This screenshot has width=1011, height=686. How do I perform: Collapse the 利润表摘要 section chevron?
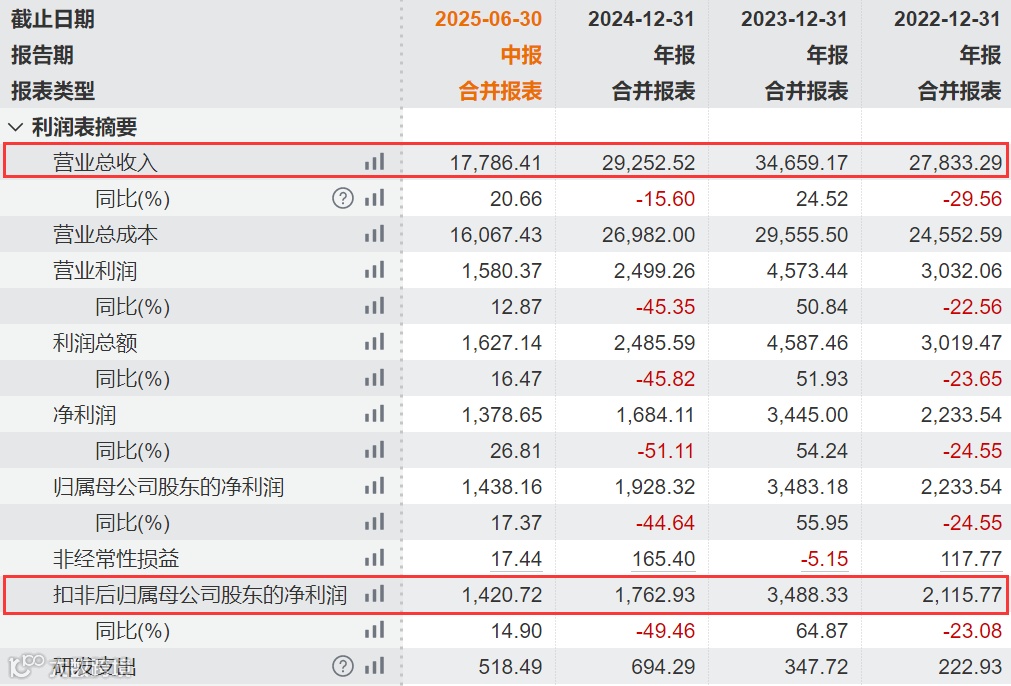(15, 127)
